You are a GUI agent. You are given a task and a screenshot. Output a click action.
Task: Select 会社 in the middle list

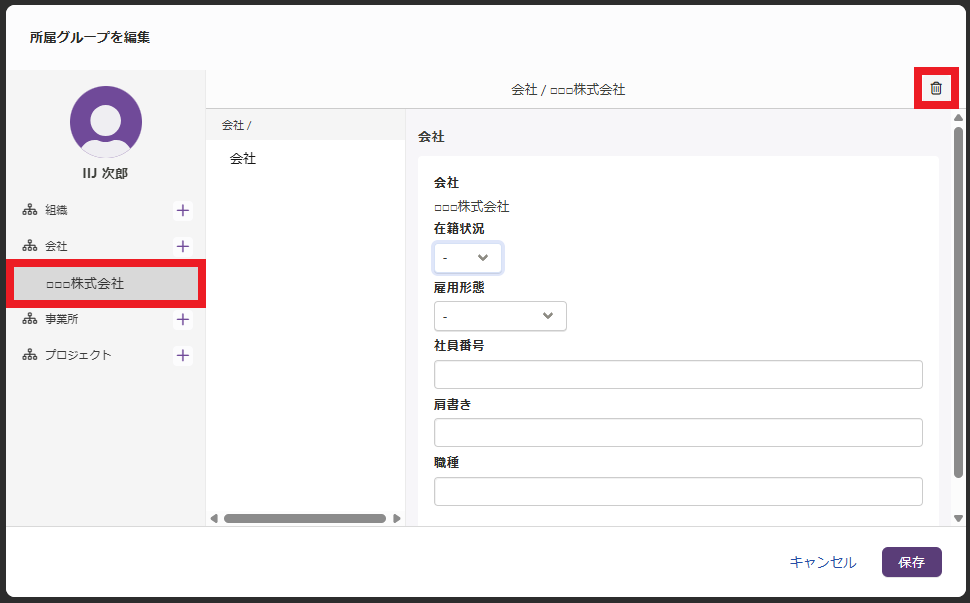coord(243,158)
